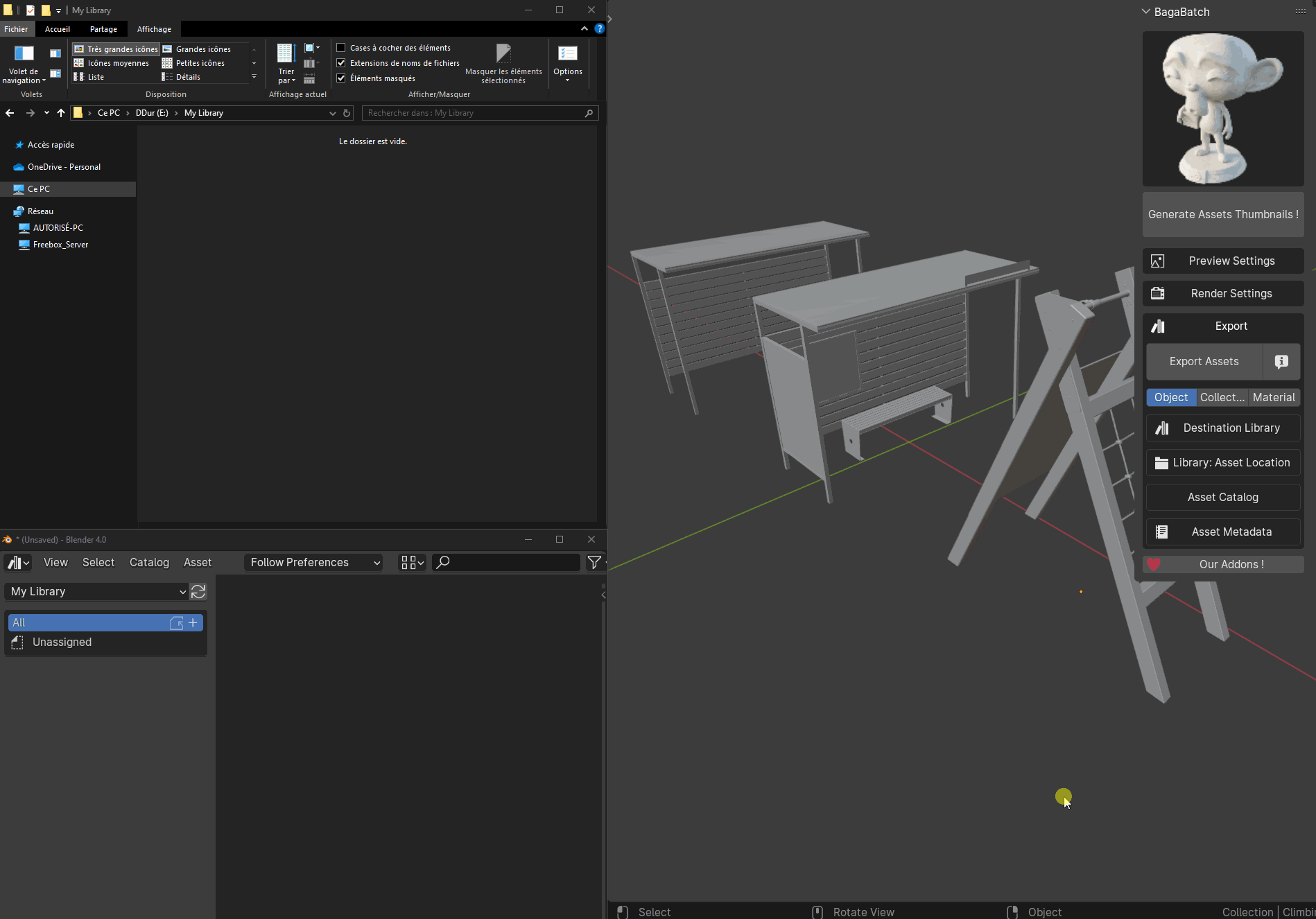
Task: Switch to the Accueil ribbon tab
Action: coord(58,29)
